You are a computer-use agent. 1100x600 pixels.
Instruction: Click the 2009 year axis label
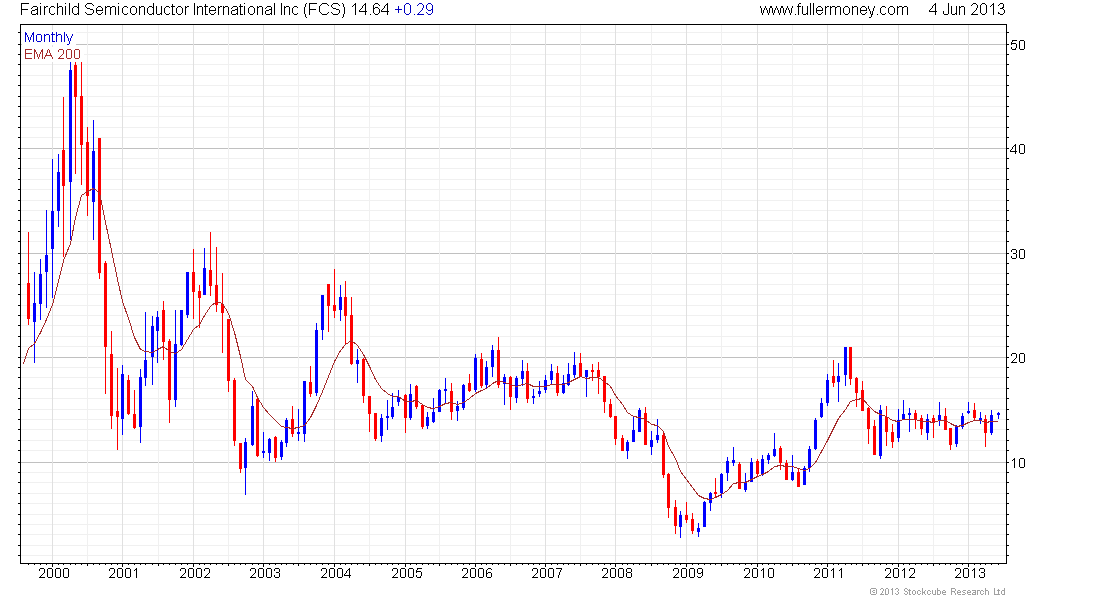688,573
